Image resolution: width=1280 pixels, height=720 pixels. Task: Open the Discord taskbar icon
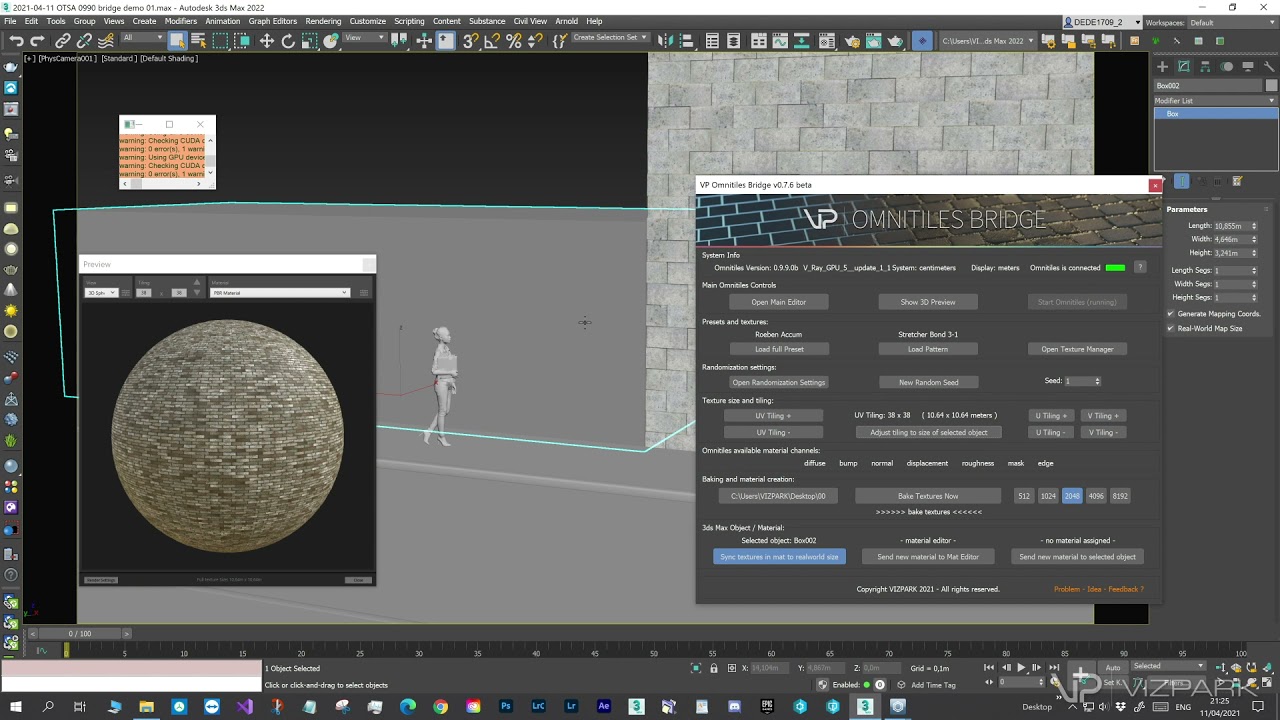pos(735,706)
